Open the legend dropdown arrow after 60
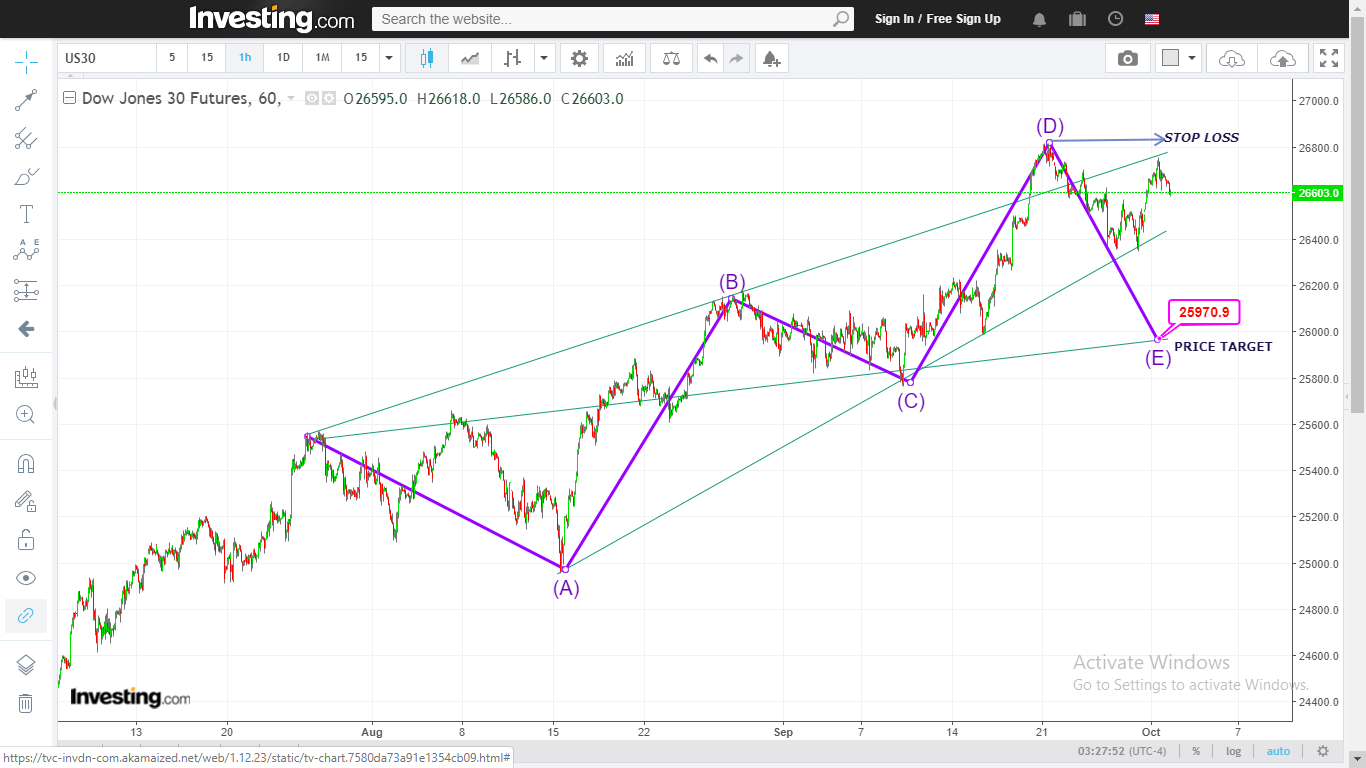The image size is (1366, 768). tap(291, 98)
